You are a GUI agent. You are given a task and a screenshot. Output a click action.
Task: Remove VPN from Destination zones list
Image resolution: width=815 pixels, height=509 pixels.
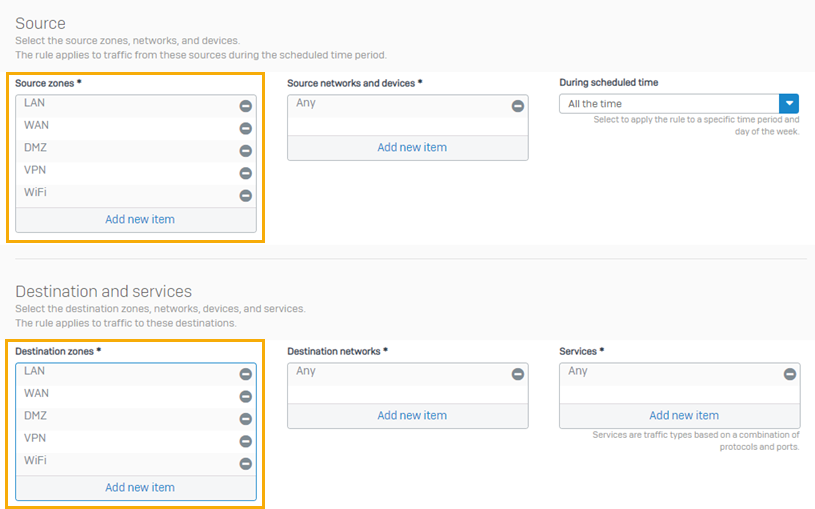pyautogui.click(x=245, y=441)
